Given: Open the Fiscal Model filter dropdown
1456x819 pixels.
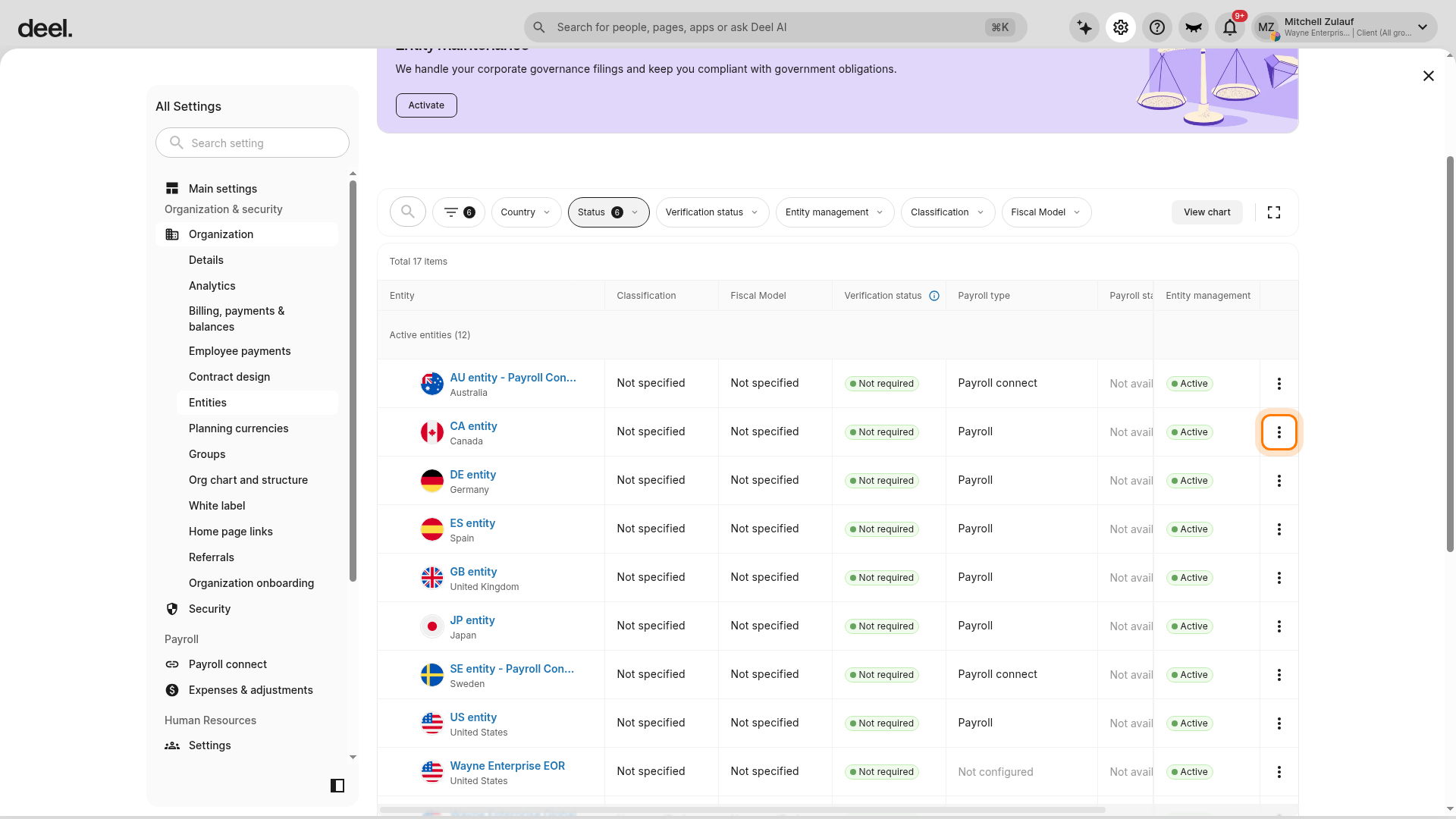Looking at the screenshot, I should pyautogui.click(x=1046, y=212).
